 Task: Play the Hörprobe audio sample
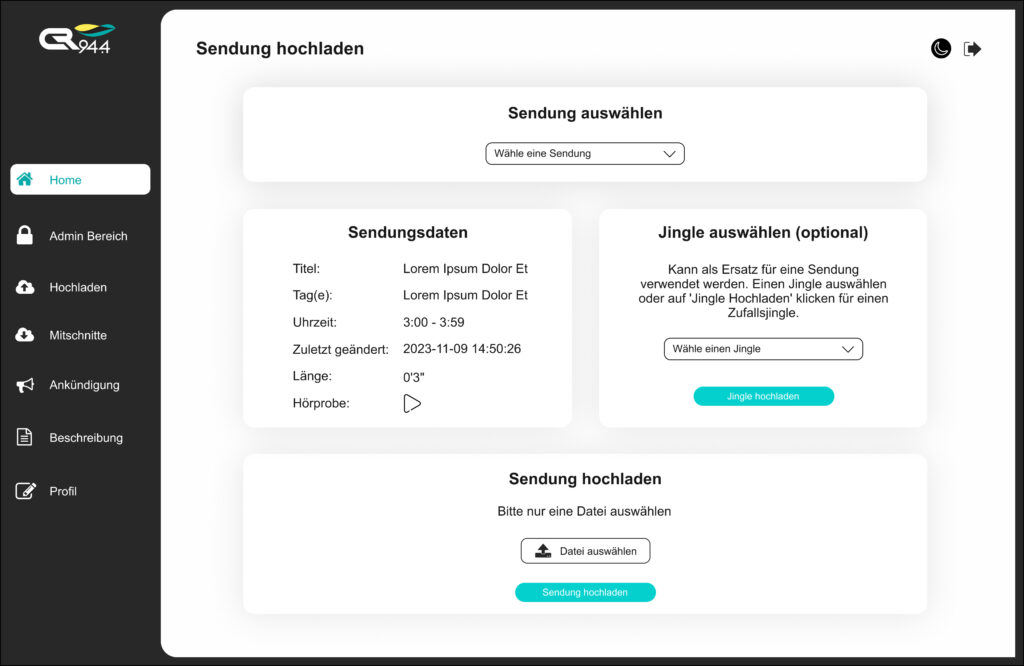pyautogui.click(x=412, y=404)
